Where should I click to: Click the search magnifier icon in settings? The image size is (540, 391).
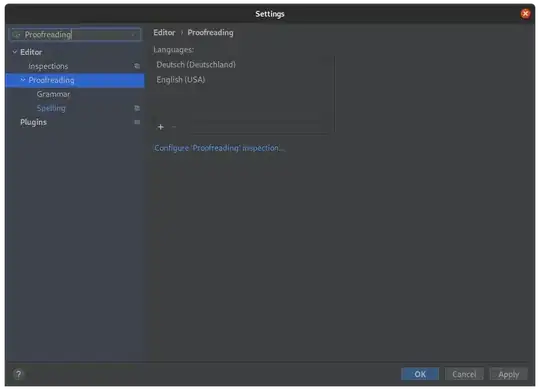(16, 34)
